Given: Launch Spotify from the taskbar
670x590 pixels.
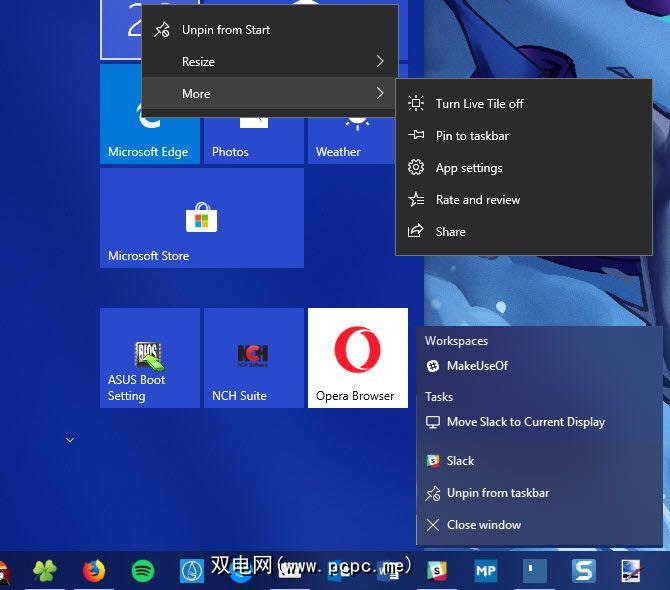Looking at the screenshot, I should click(143, 570).
